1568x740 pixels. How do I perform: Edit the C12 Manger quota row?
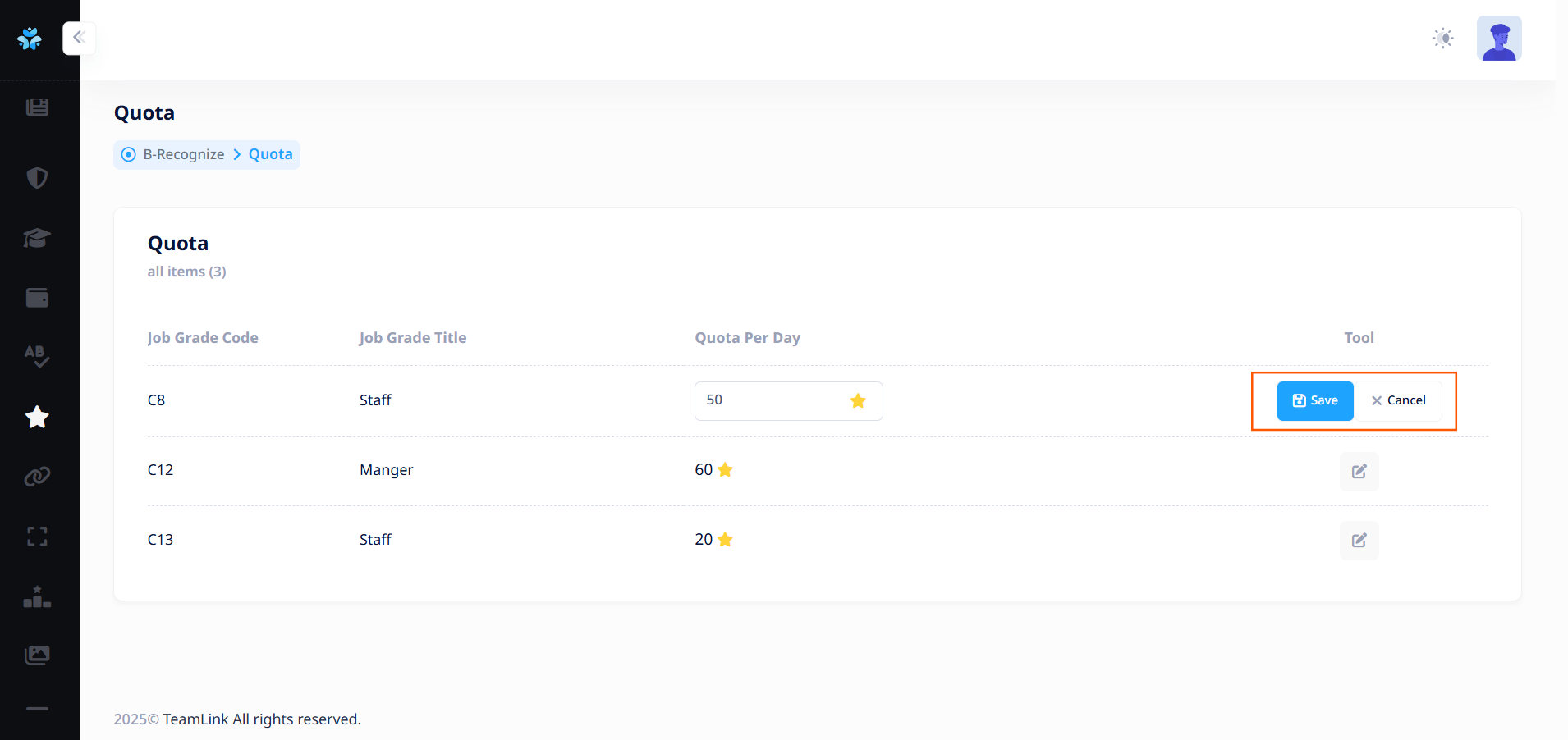(x=1359, y=472)
